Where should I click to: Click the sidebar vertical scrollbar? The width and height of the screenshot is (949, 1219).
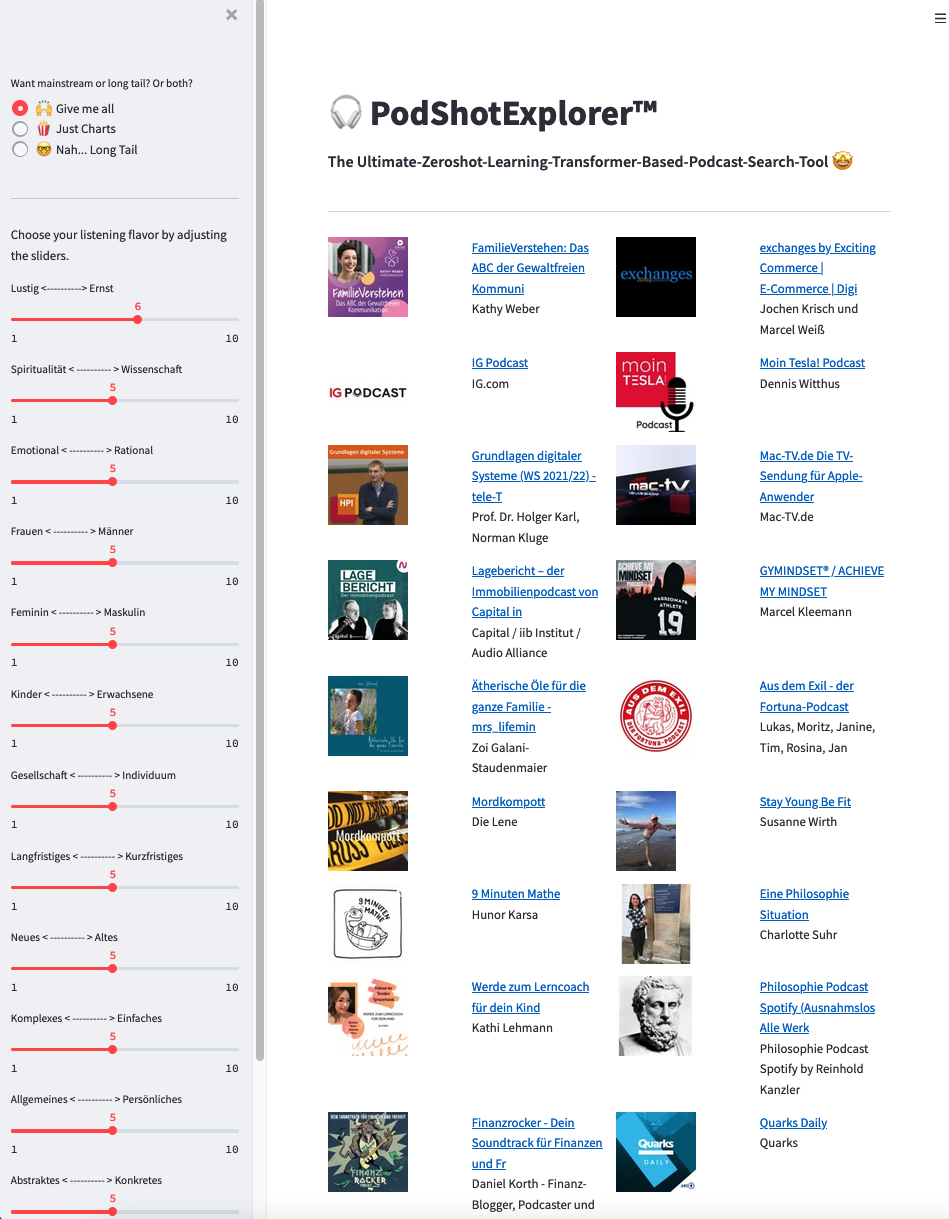click(260, 530)
